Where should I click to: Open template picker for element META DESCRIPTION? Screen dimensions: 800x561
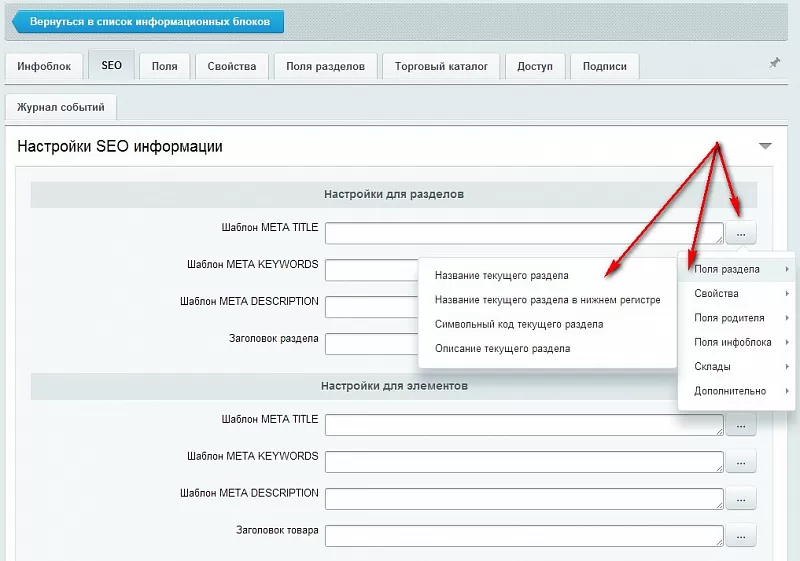pyautogui.click(x=741, y=499)
